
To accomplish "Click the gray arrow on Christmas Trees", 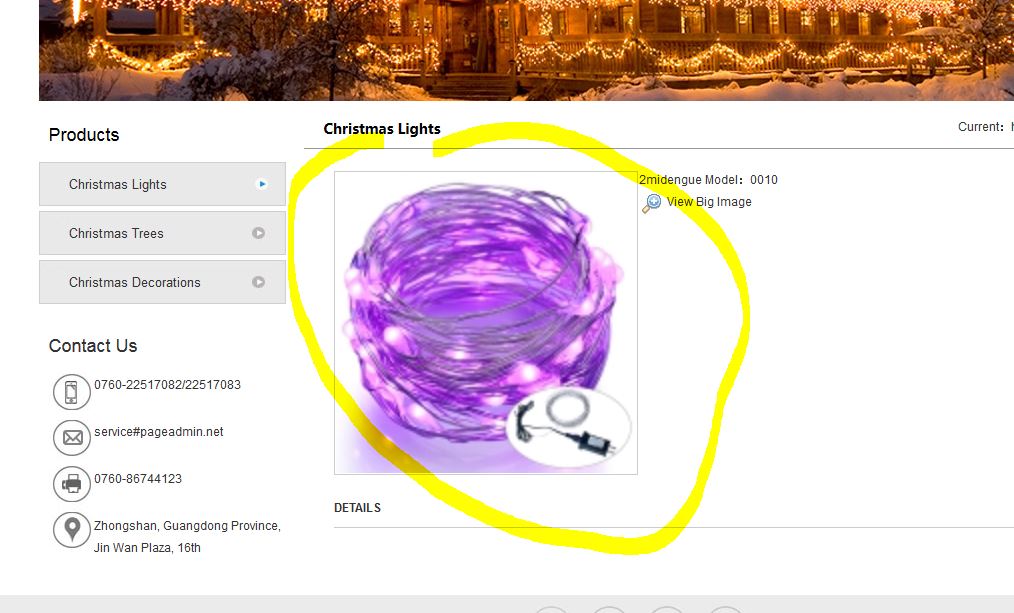I will point(259,233).
